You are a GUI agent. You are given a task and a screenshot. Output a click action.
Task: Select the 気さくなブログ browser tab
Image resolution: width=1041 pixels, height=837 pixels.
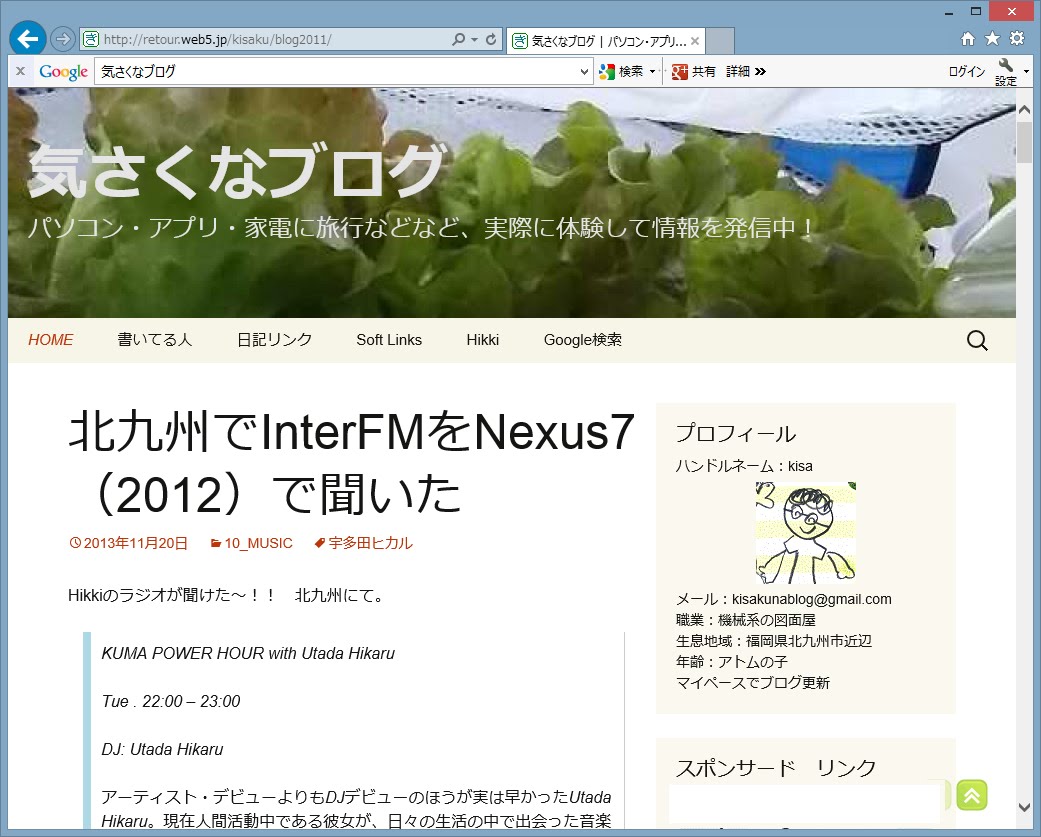(x=605, y=41)
